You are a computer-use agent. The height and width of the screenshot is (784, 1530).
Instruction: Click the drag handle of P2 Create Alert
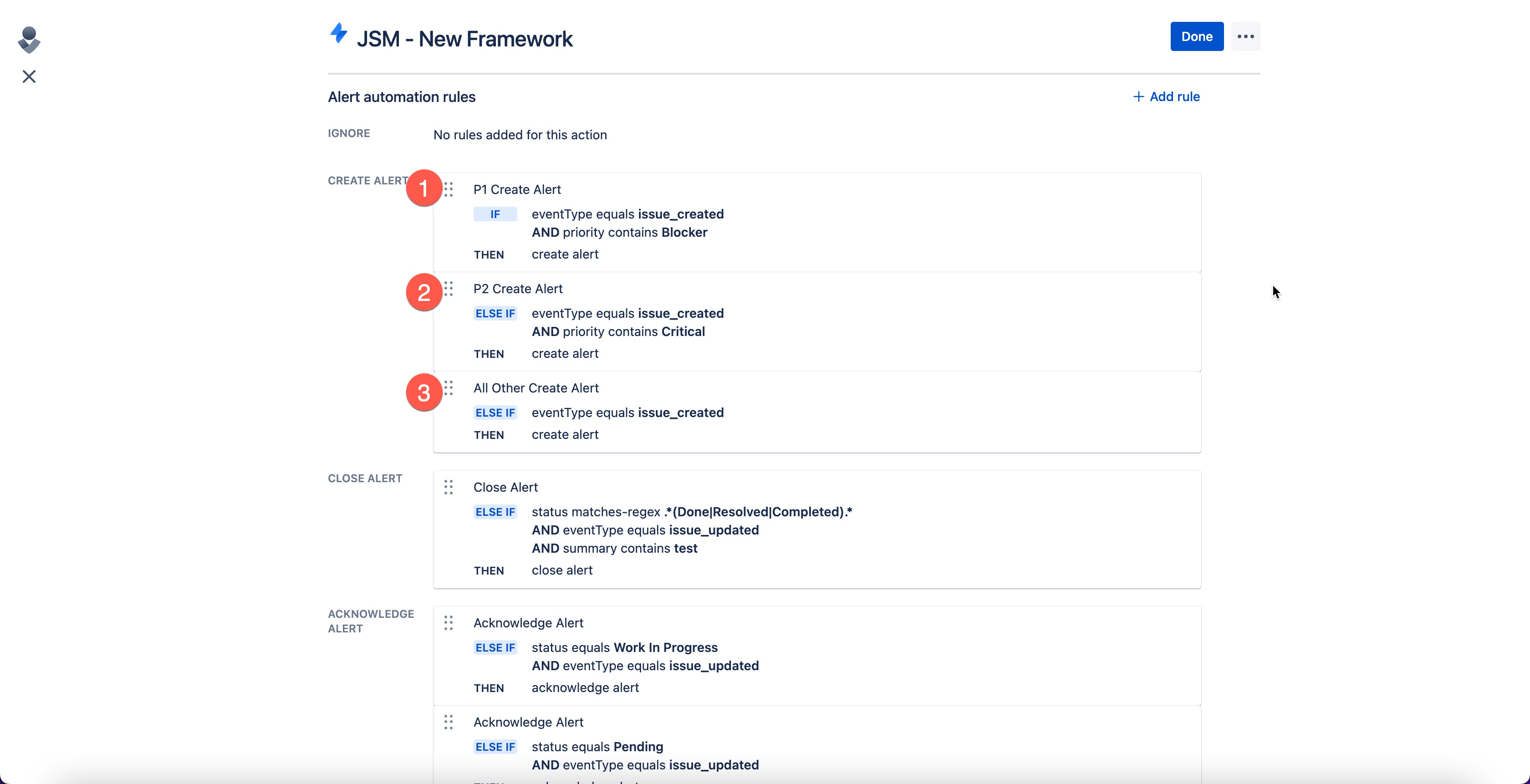click(449, 289)
